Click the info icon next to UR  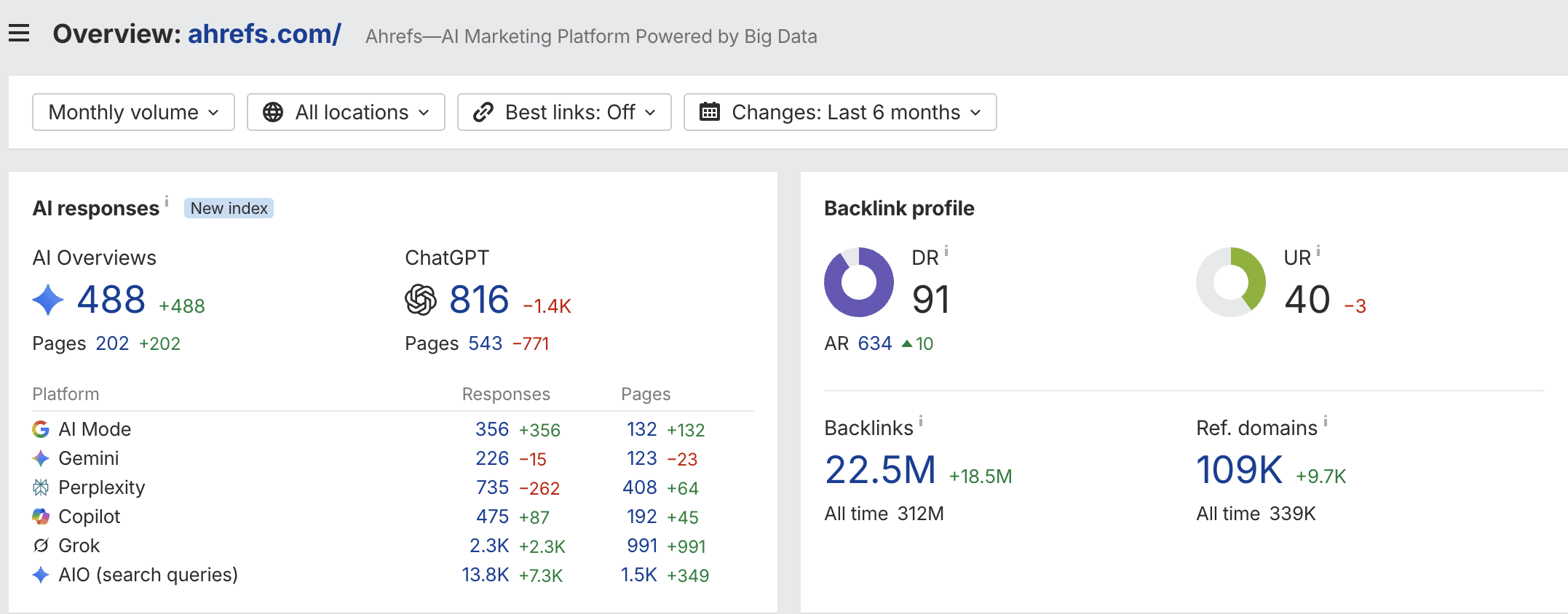(x=1318, y=251)
